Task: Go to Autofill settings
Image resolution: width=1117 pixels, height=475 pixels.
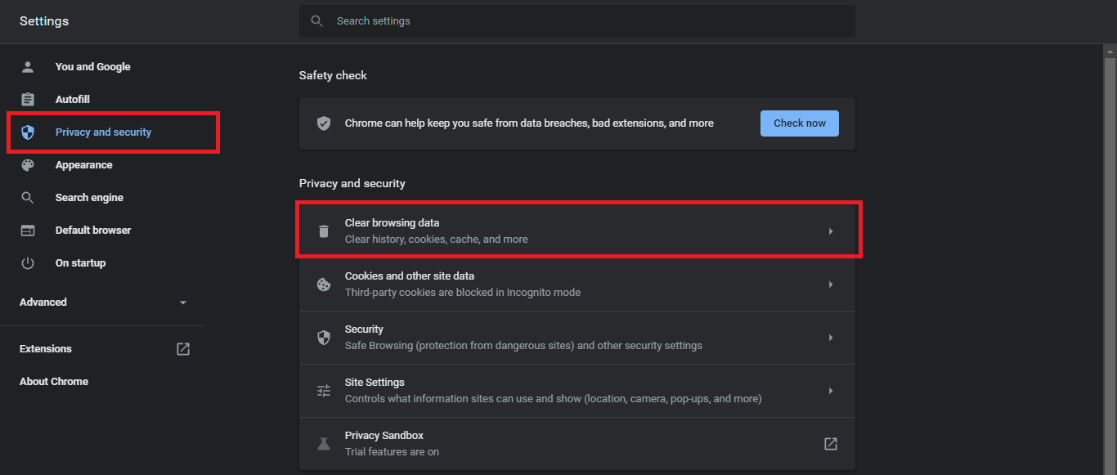Action: (x=73, y=100)
